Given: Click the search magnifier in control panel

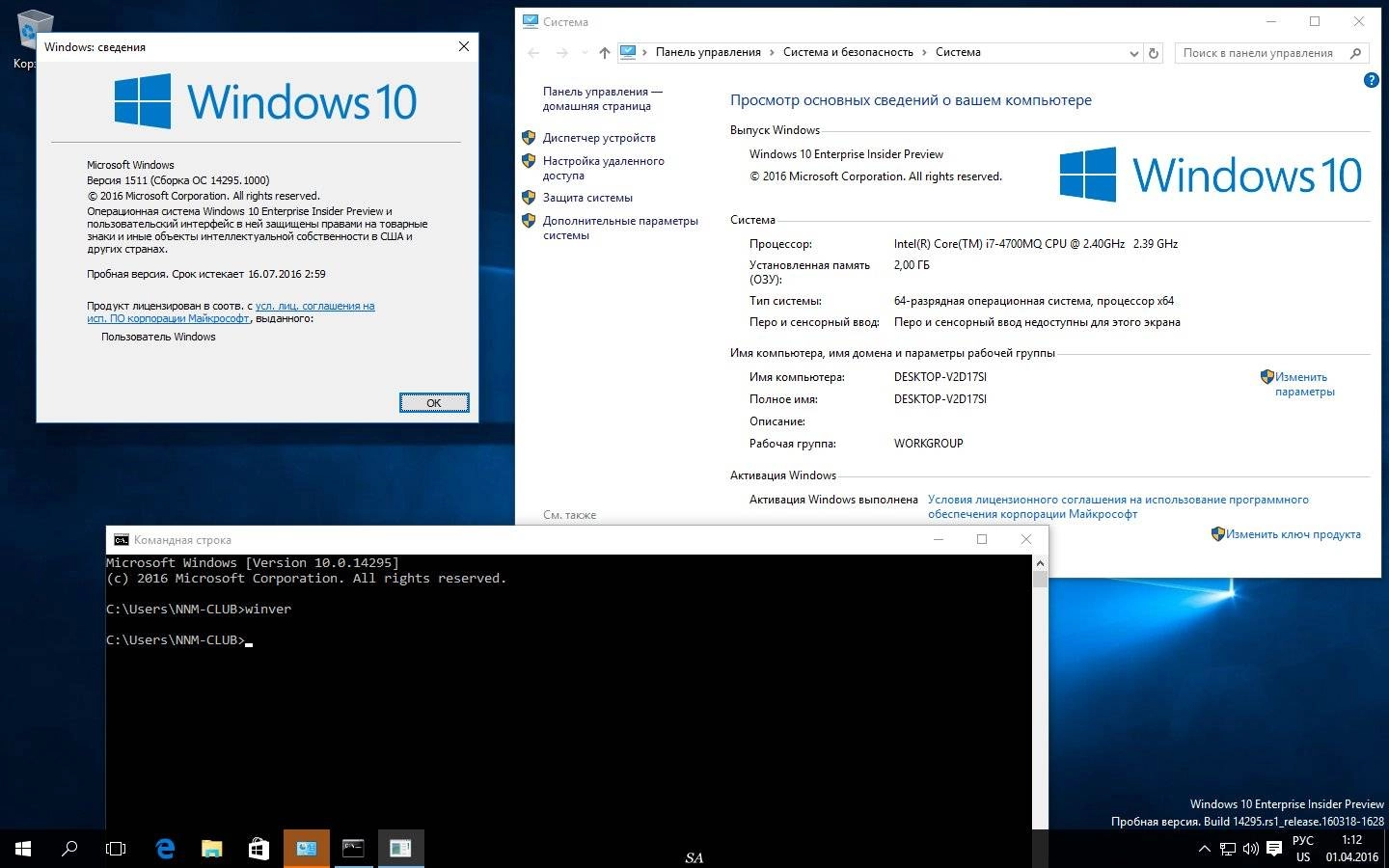Looking at the screenshot, I should 1355,53.
